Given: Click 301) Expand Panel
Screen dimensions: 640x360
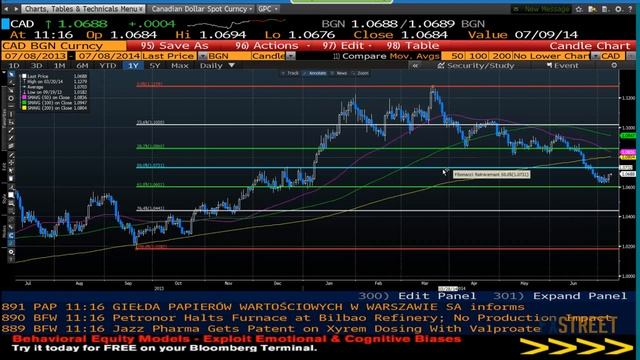Looking at the screenshot, I should 560,296.
